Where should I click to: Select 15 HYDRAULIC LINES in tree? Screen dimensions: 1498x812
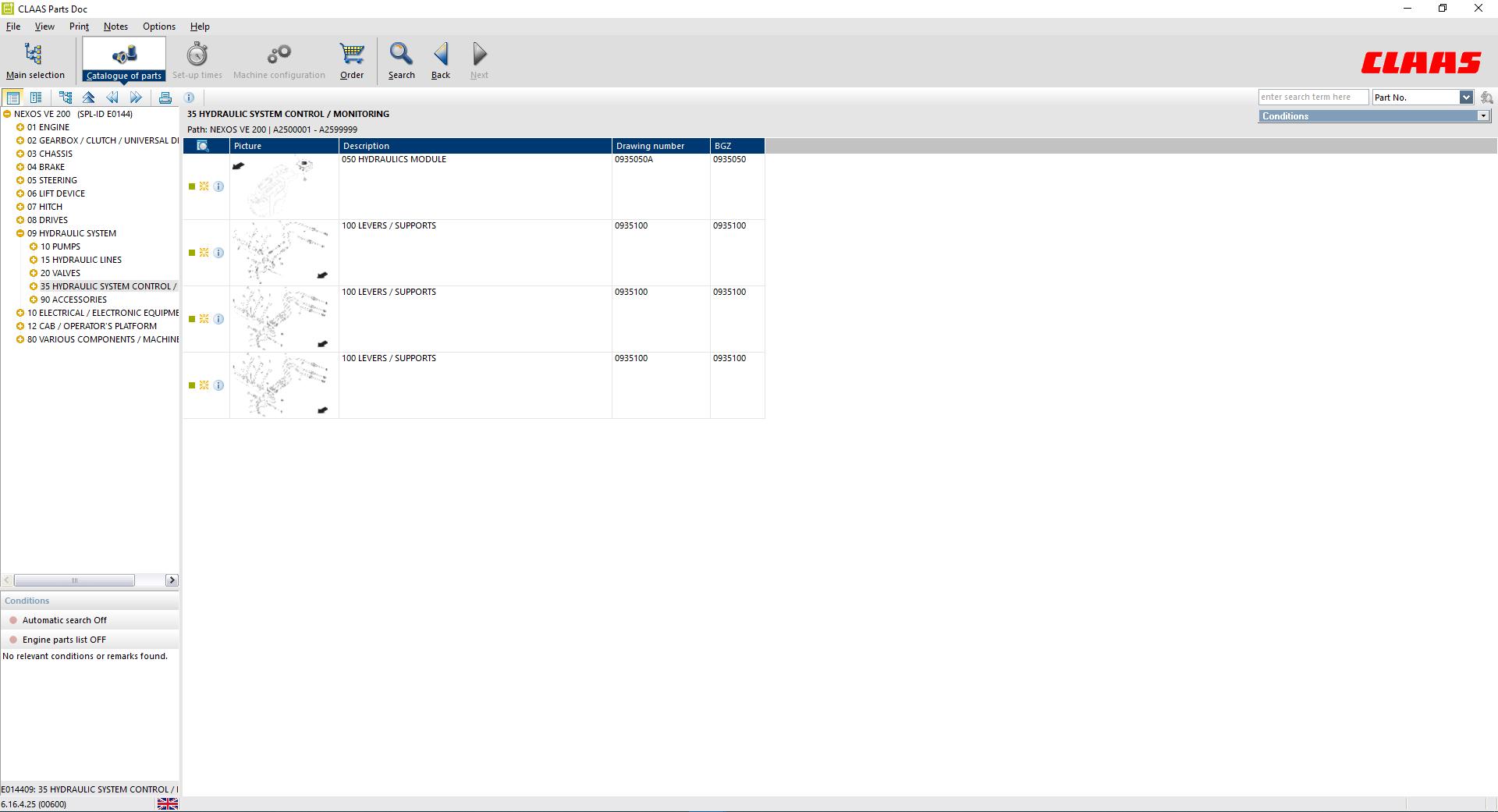tap(81, 260)
